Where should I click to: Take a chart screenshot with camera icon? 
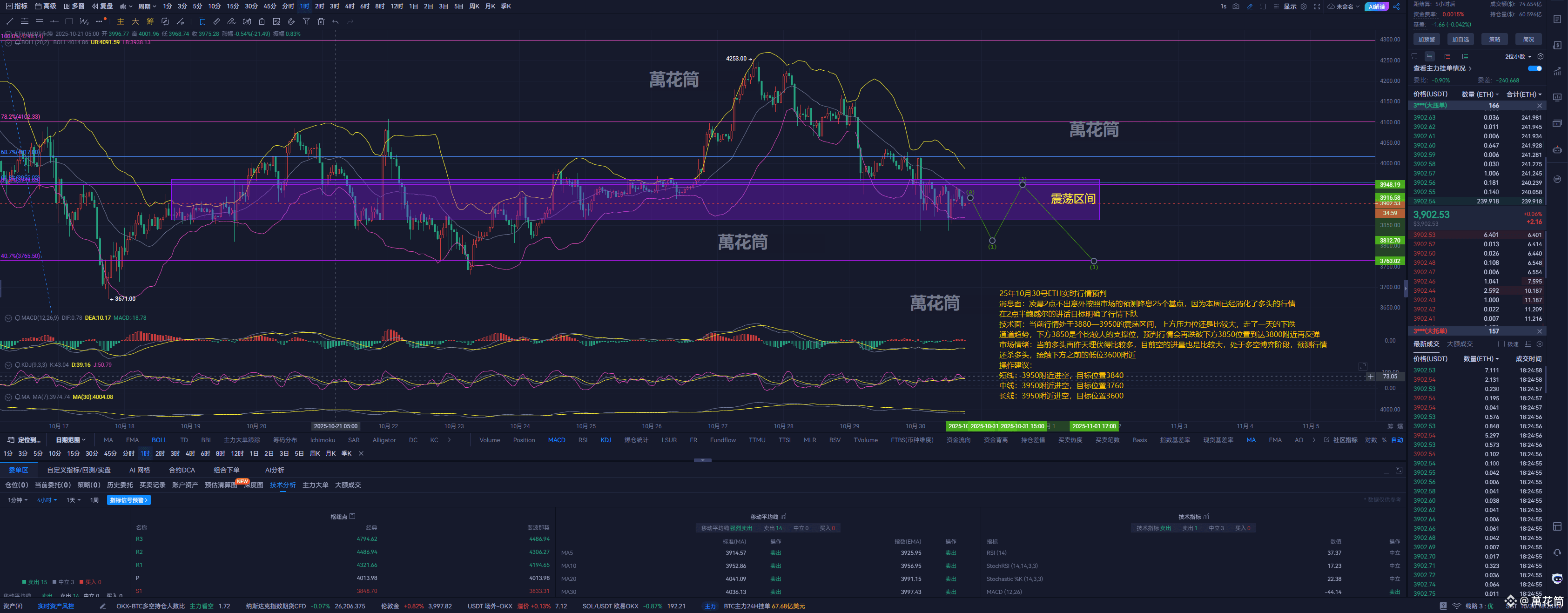click(x=1236, y=6)
